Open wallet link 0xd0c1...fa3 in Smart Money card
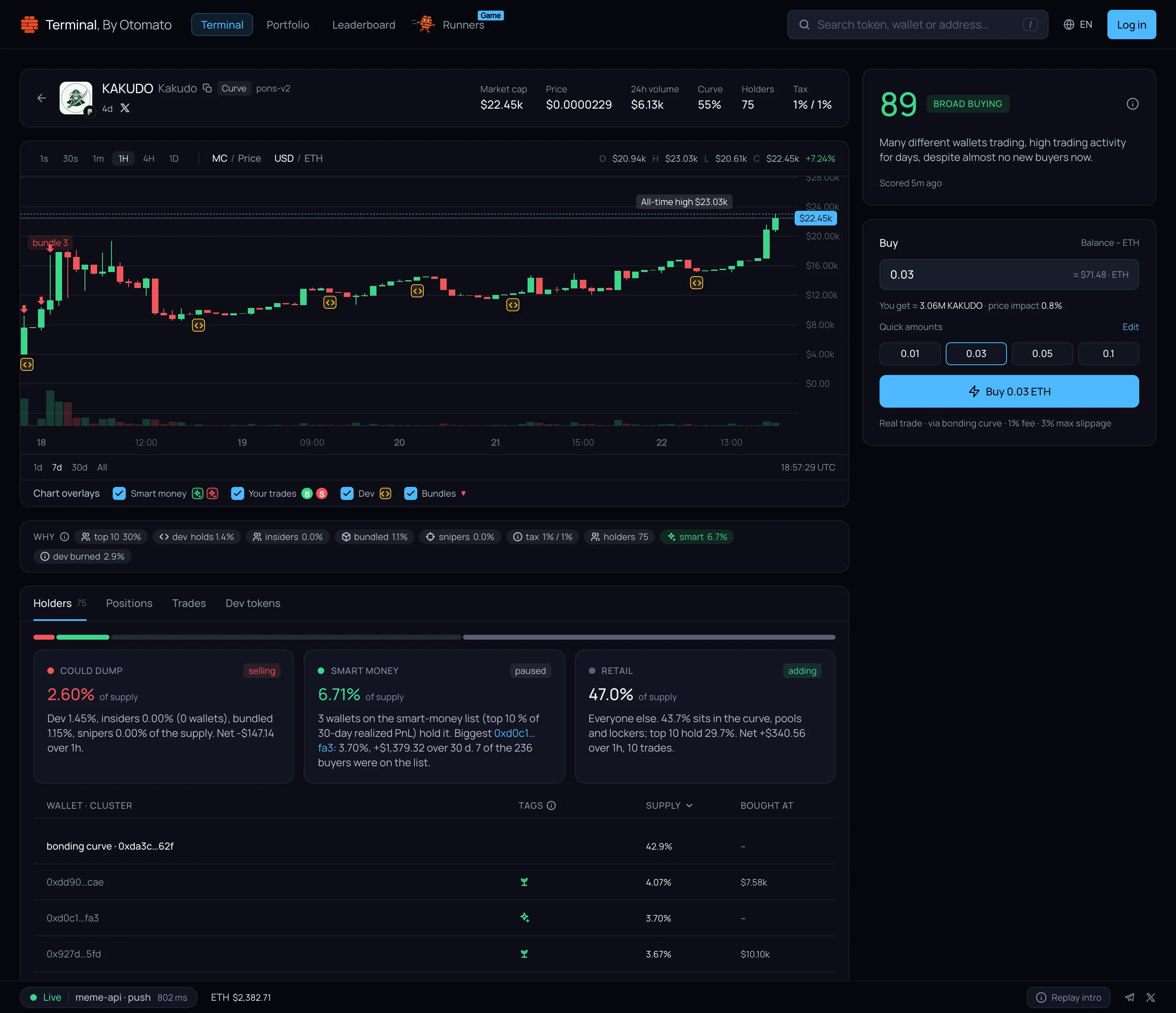Viewport: 1176px width, 1013px height. point(514,733)
